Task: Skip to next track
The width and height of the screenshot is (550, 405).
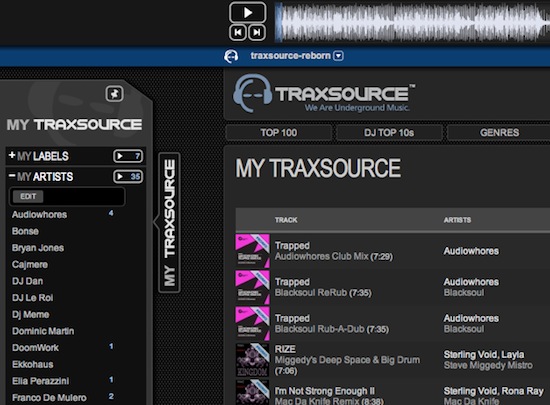Action: [x=257, y=33]
